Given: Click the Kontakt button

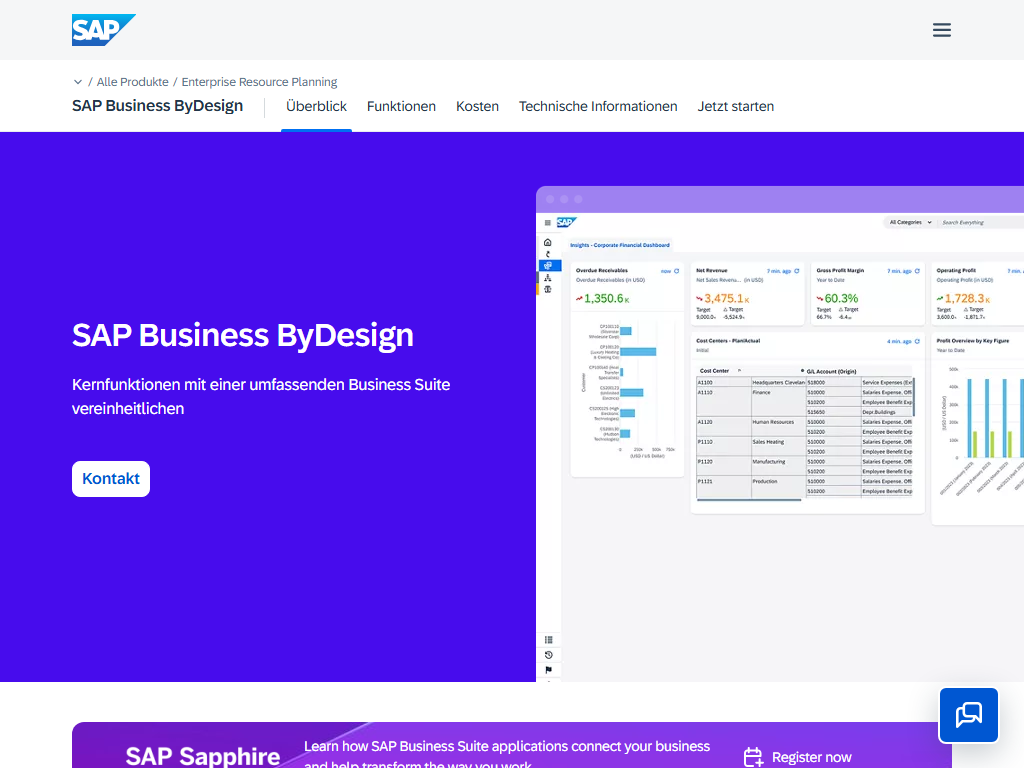Looking at the screenshot, I should (111, 479).
